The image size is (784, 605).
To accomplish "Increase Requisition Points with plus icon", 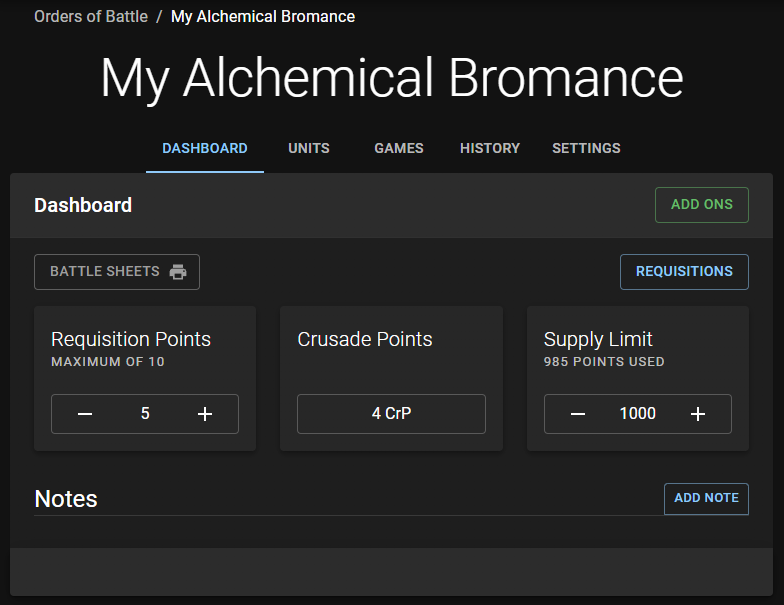I will (x=205, y=414).
